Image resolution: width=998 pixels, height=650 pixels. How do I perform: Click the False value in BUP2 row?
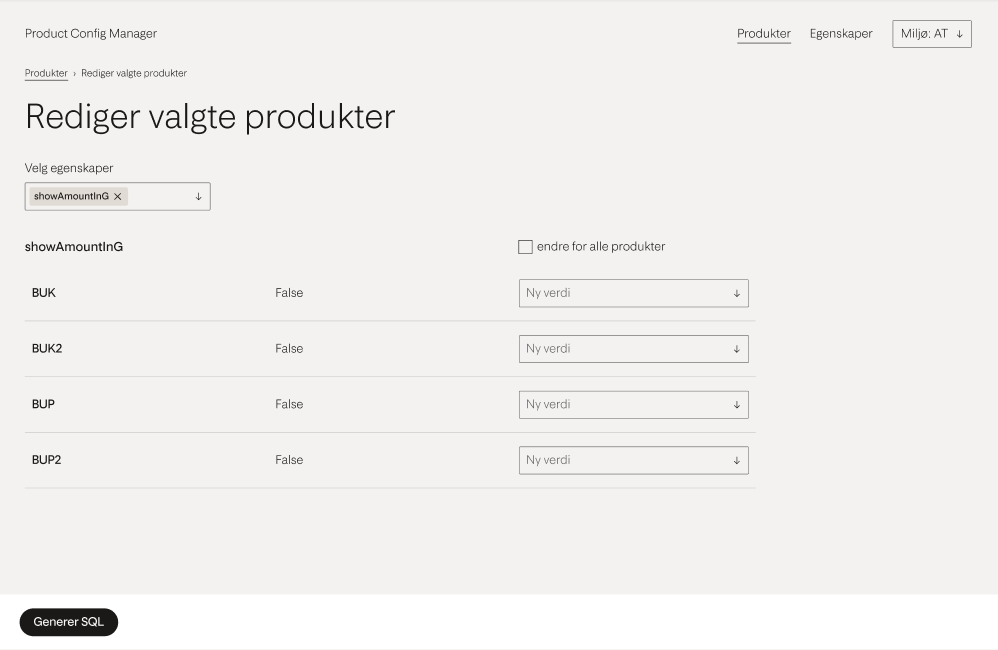click(x=289, y=460)
